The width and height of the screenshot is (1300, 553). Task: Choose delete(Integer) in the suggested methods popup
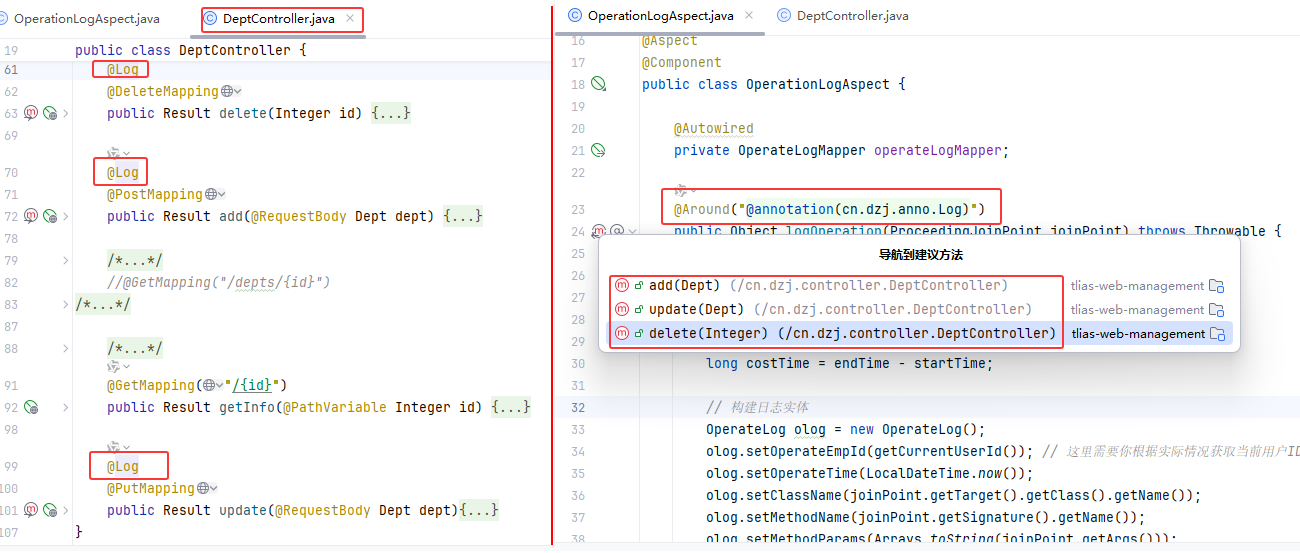coord(852,334)
